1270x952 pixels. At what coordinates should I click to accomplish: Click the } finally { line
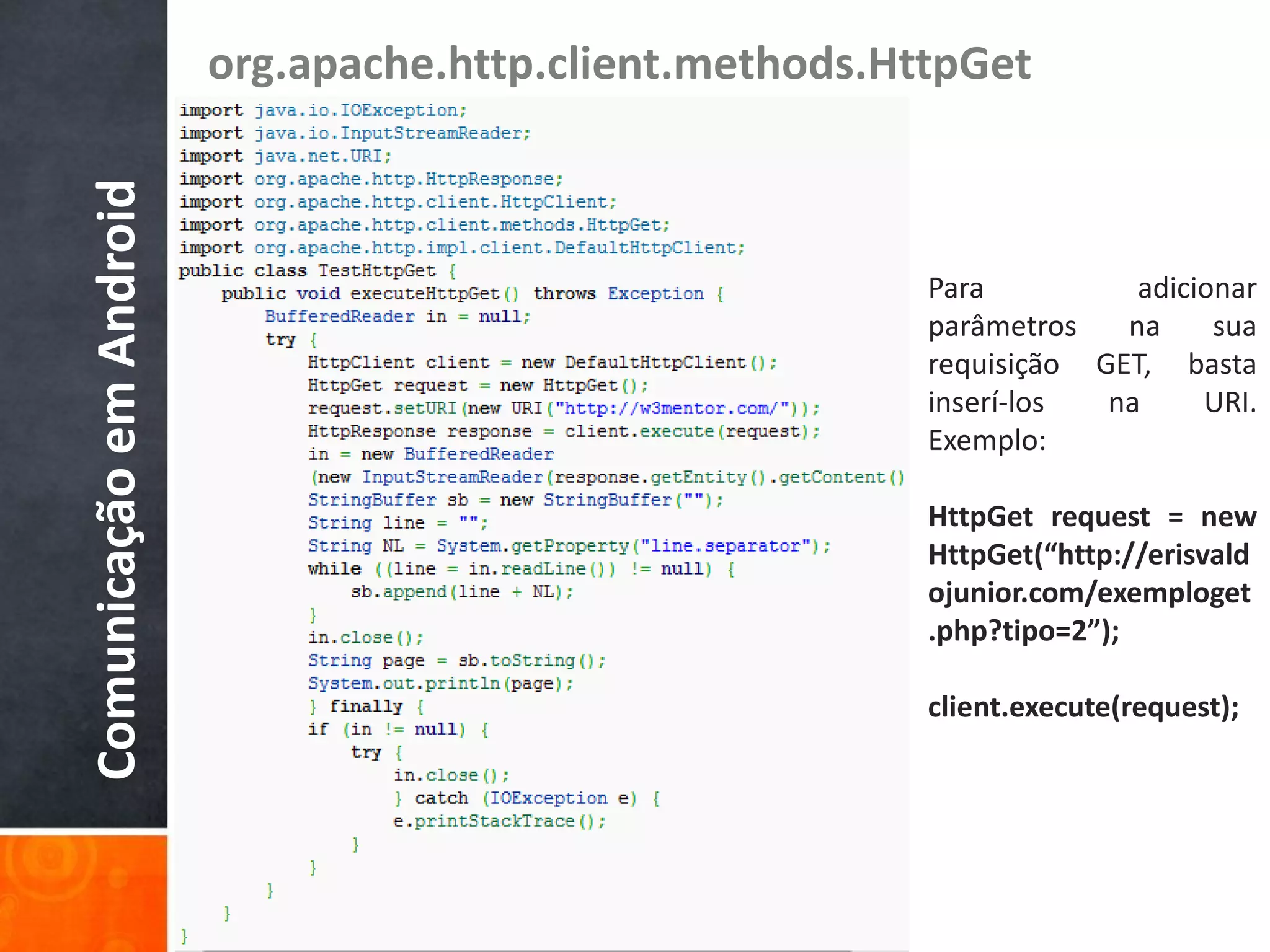(366, 707)
